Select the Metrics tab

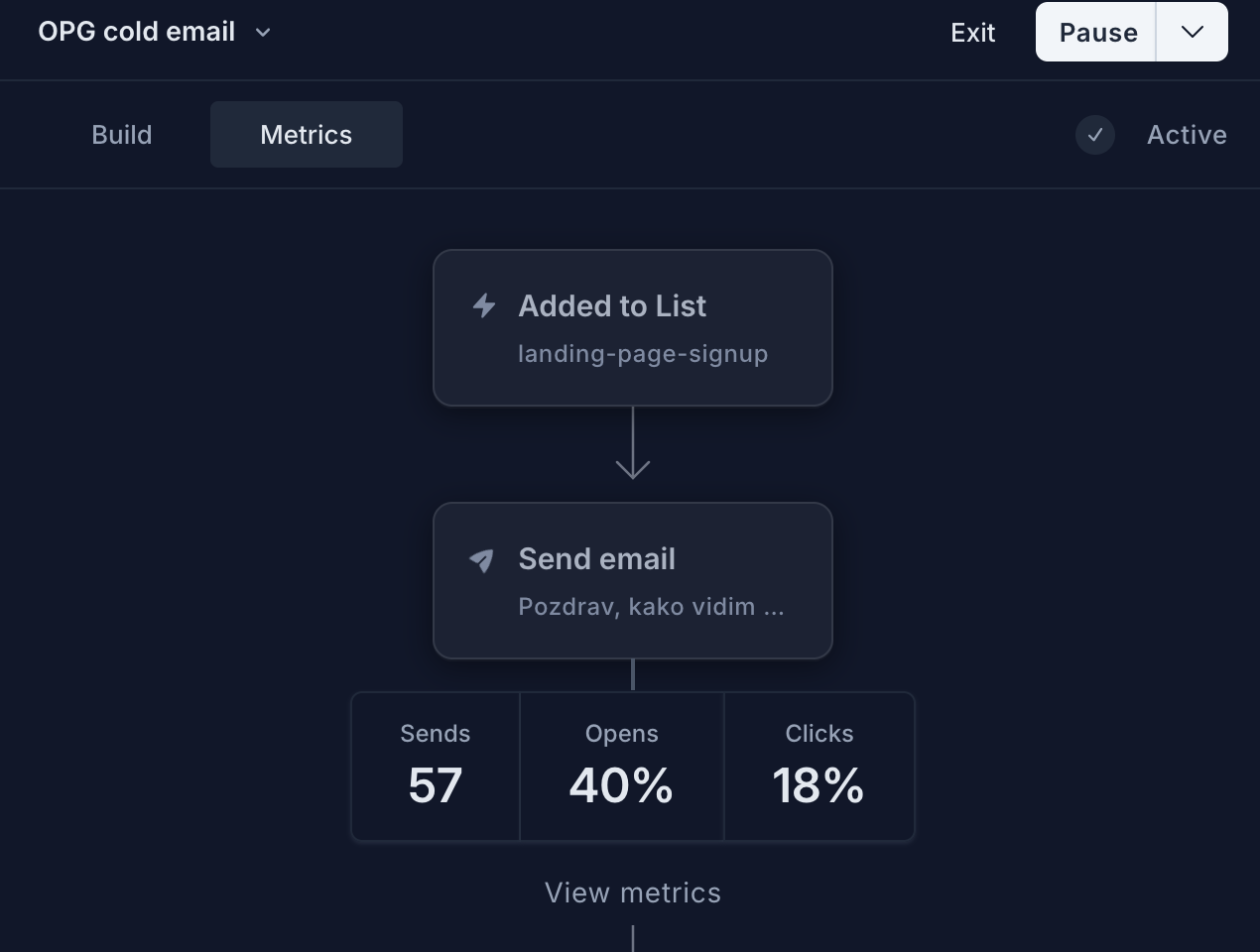(x=306, y=134)
